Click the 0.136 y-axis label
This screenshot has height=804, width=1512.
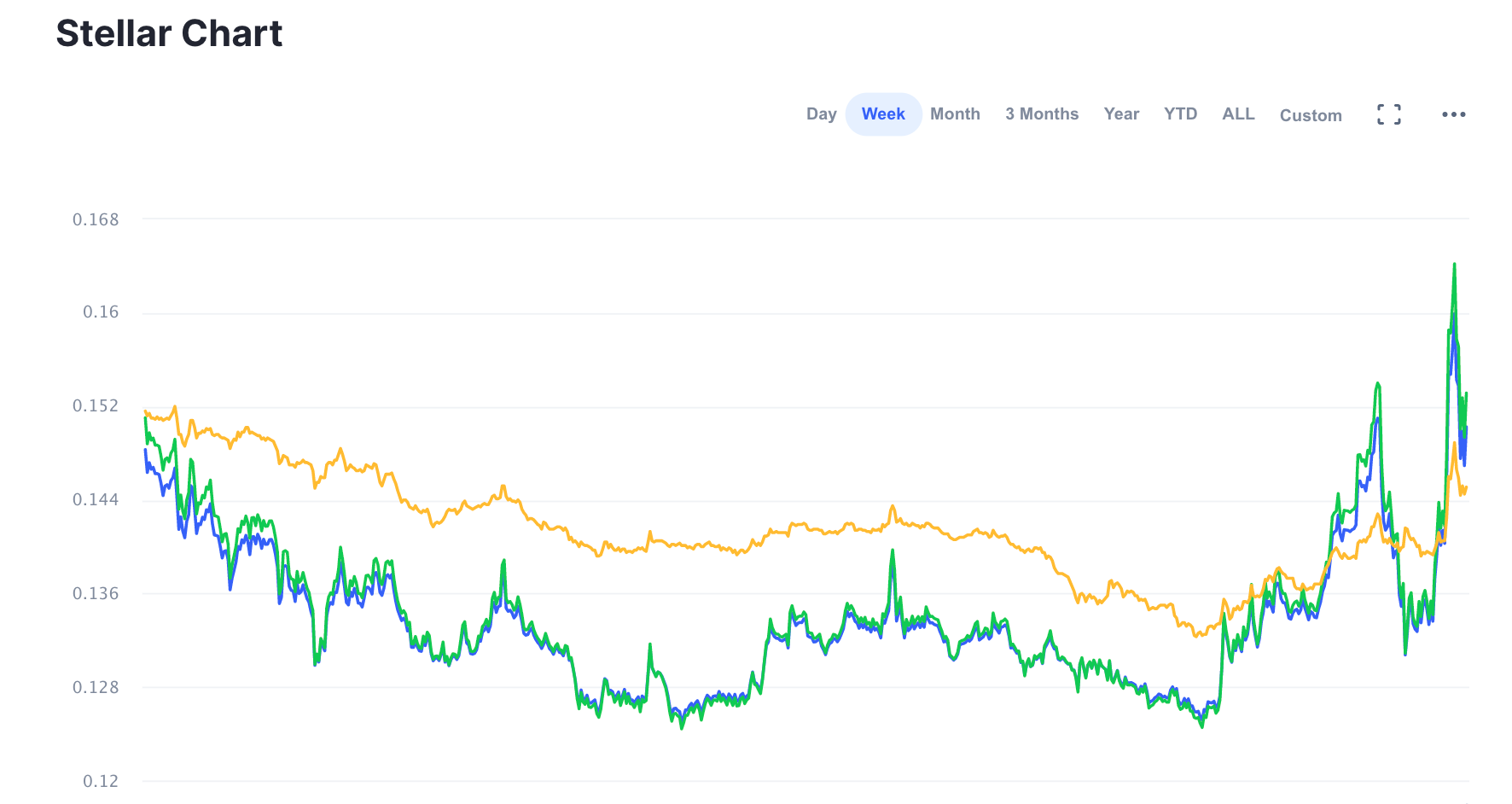coord(96,593)
